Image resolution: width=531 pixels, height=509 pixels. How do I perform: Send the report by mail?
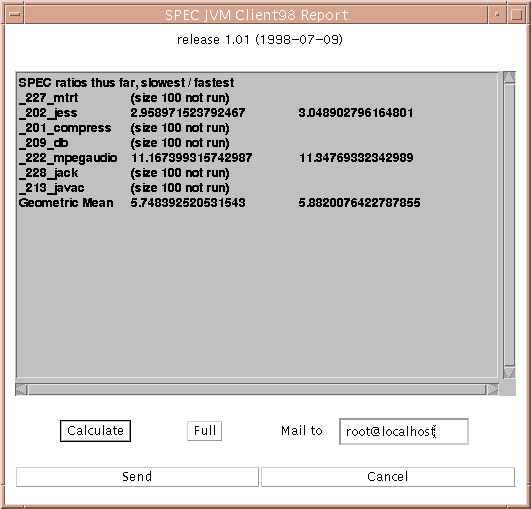[137, 477]
